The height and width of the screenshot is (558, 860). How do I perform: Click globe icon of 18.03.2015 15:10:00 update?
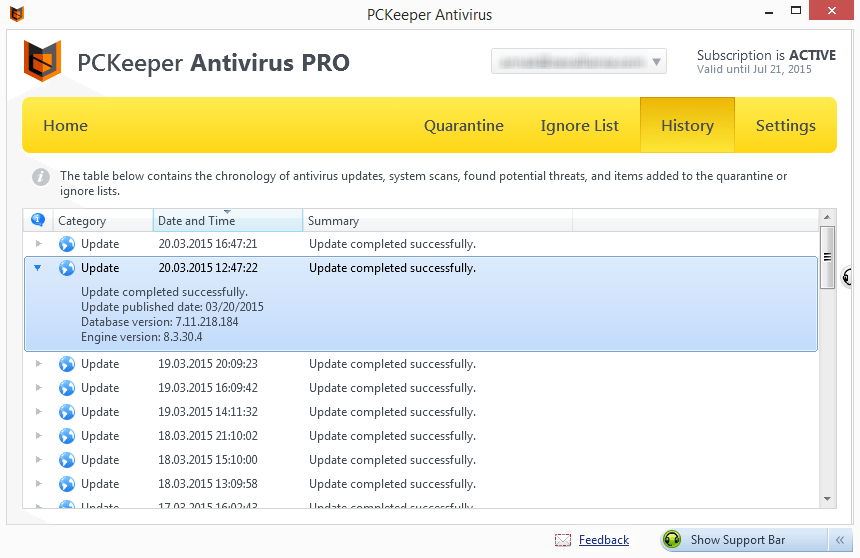[x=67, y=460]
